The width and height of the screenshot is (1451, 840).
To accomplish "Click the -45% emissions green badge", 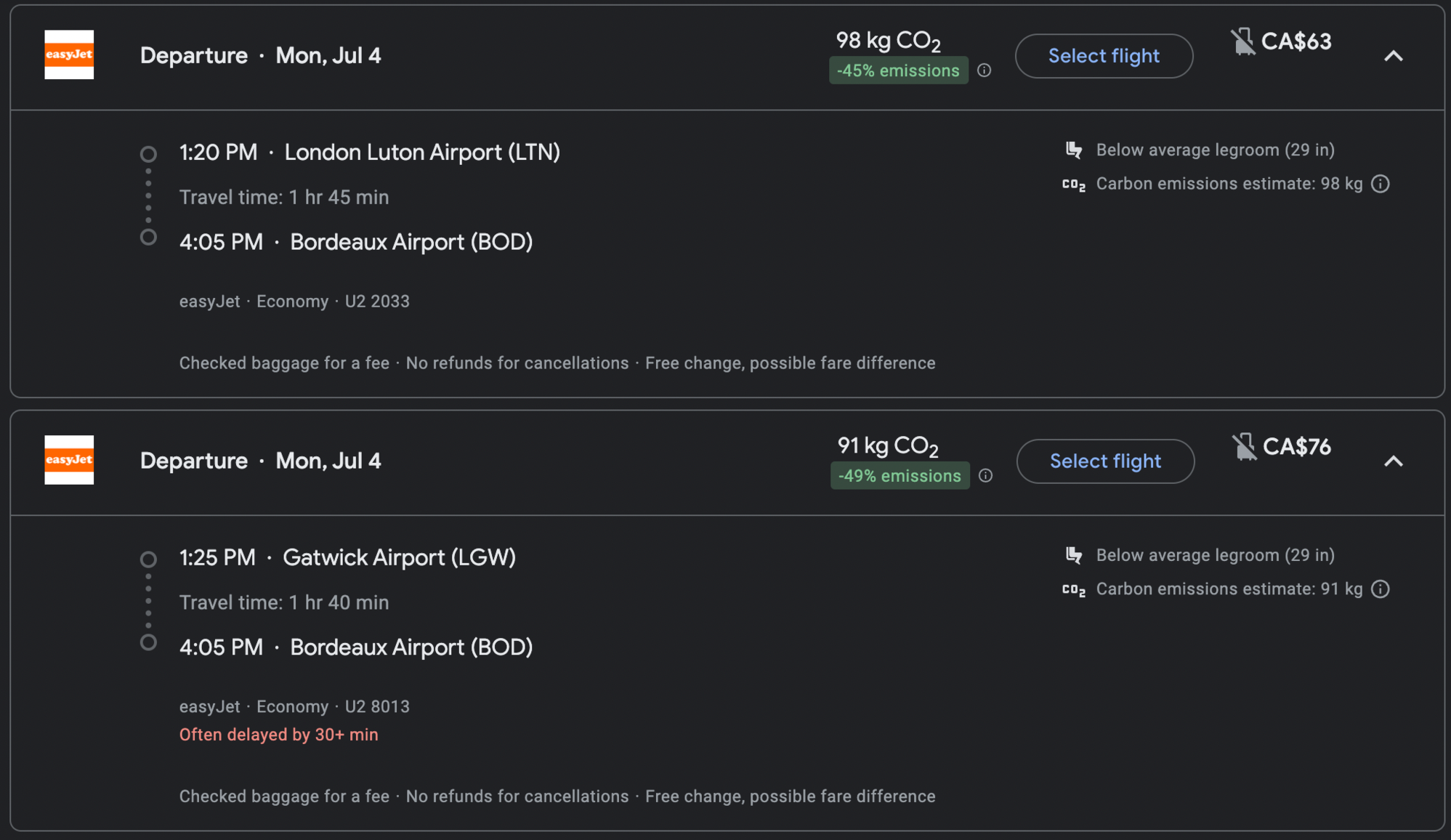I will tap(899, 70).
